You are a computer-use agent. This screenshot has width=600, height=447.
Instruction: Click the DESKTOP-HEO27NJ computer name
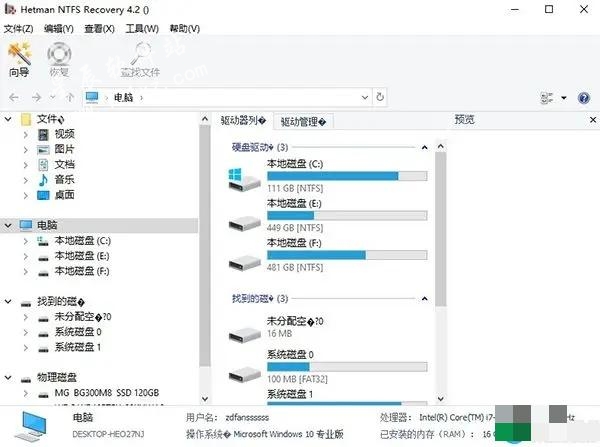tap(108, 434)
